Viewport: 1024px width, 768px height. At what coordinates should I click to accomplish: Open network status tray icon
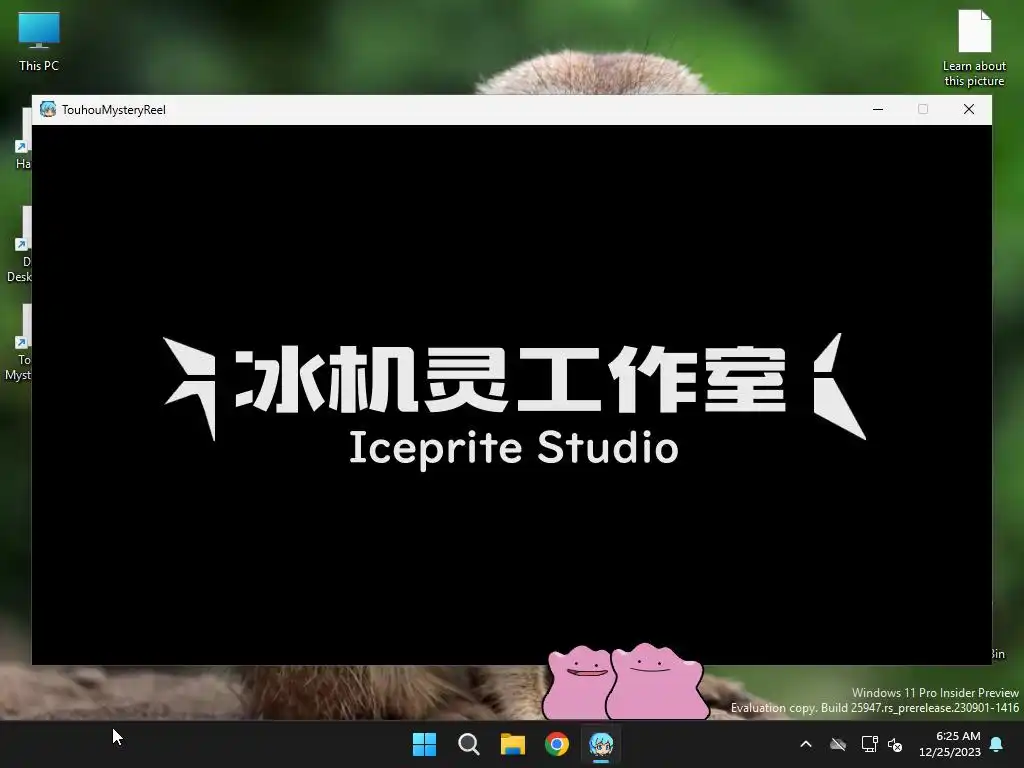869,744
